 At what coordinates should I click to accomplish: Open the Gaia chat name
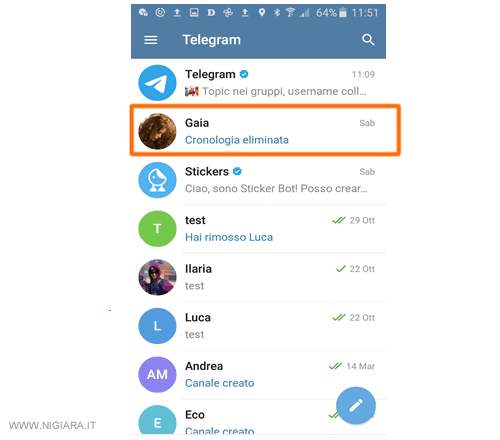[x=197, y=123]
